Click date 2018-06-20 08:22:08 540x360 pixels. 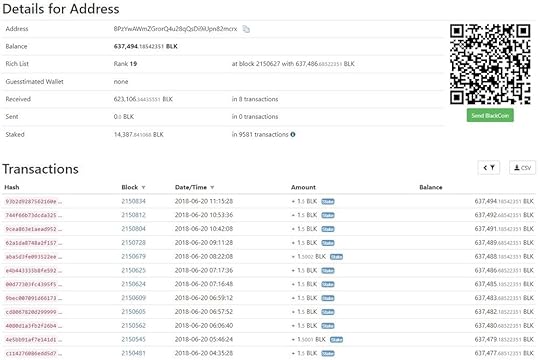click(204, 256)
